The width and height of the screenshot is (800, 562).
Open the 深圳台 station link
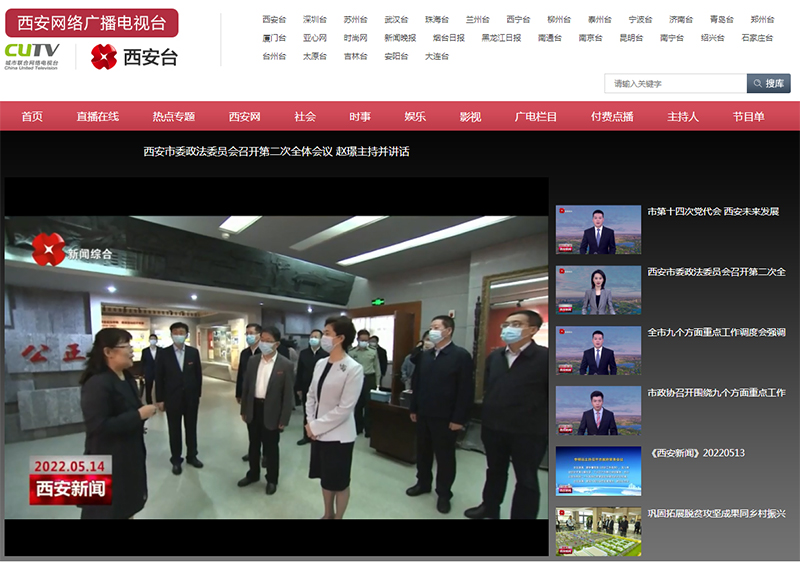pyautogui.click(x=315, y=19)
